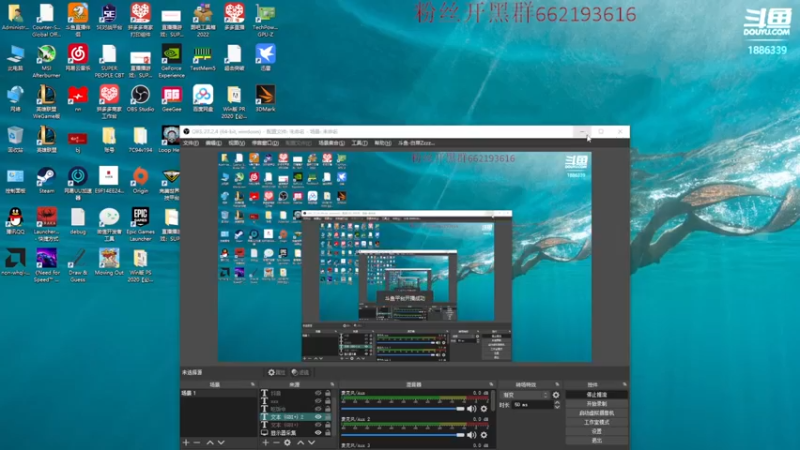Lock the unnumbered 文本 (GDI+) source

[x=328, y=424]
